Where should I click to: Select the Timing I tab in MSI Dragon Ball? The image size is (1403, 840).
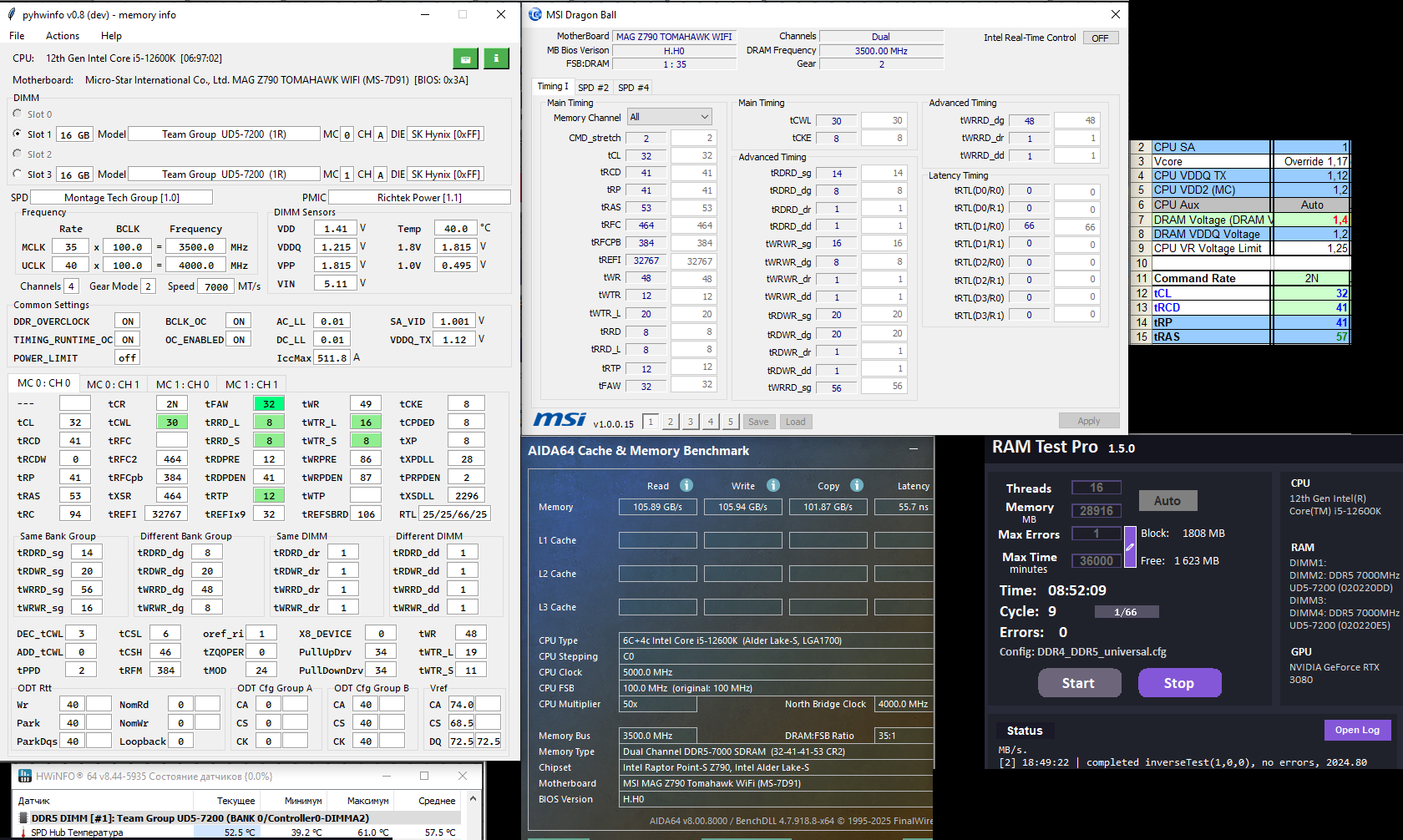[553, 86]
